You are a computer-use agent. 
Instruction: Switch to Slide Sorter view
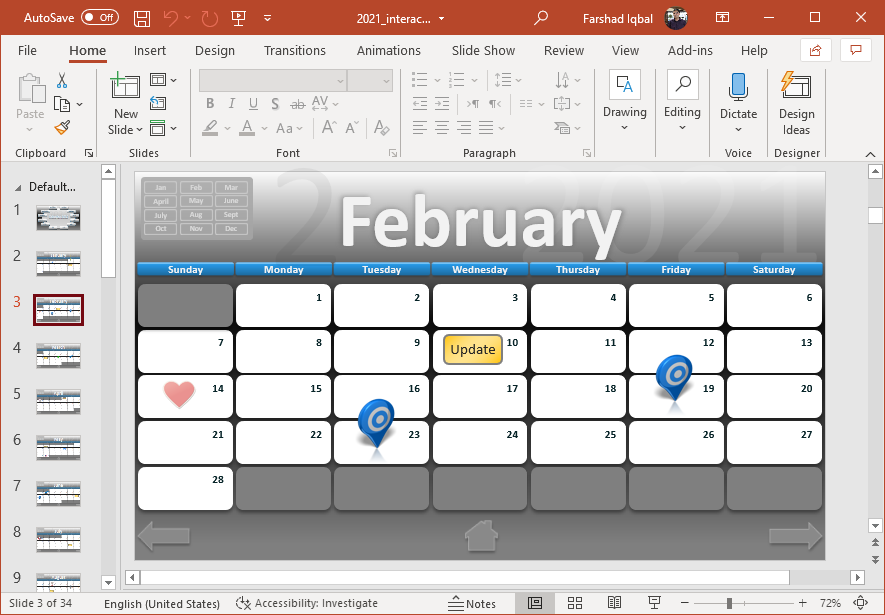point(575,603)
